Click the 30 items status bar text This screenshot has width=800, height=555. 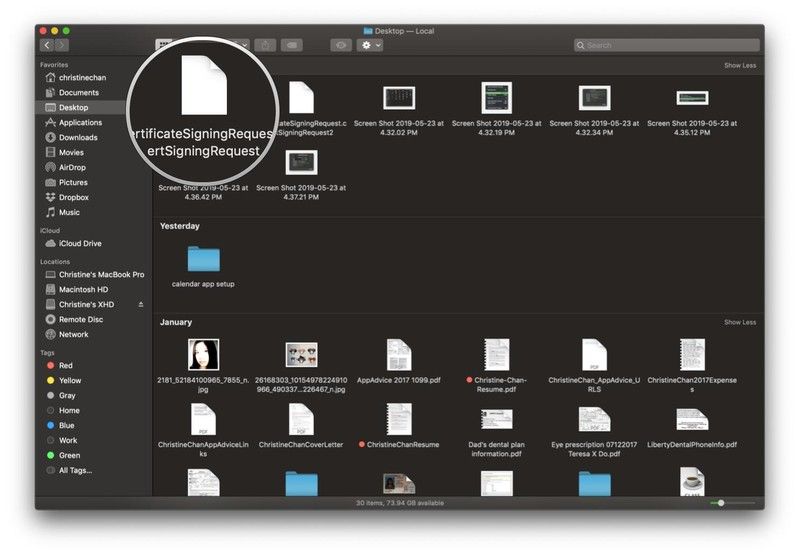click(x=399, y=503)
